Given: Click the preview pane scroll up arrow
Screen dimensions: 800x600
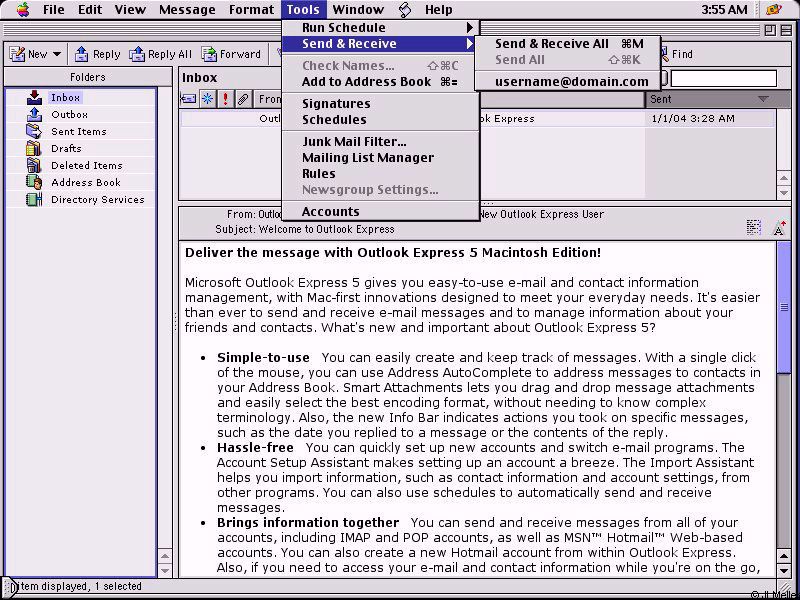Looking at the screenshot, I should click(x=784, y=556).
